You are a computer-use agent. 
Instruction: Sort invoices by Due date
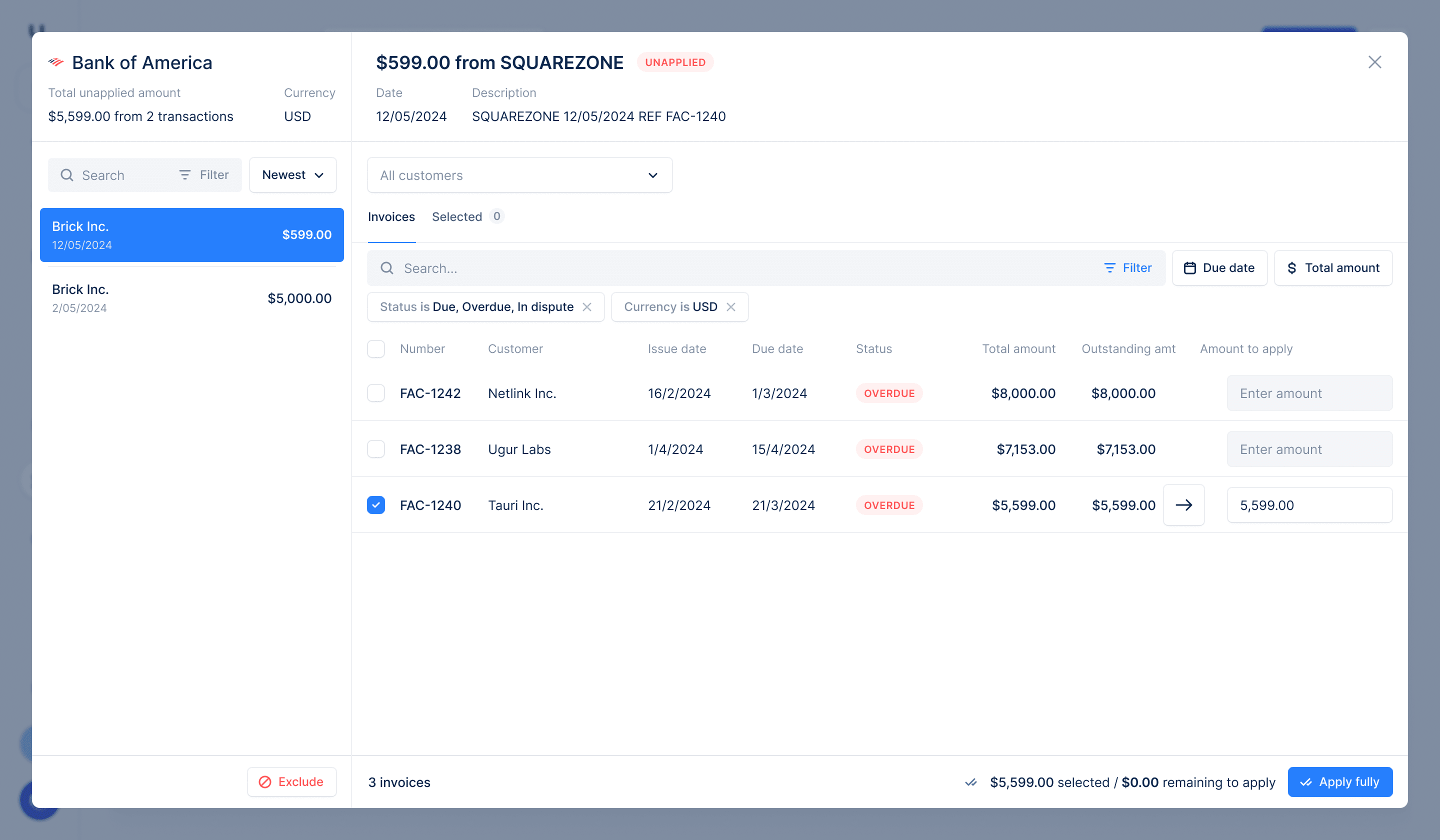coord(1219,268)
